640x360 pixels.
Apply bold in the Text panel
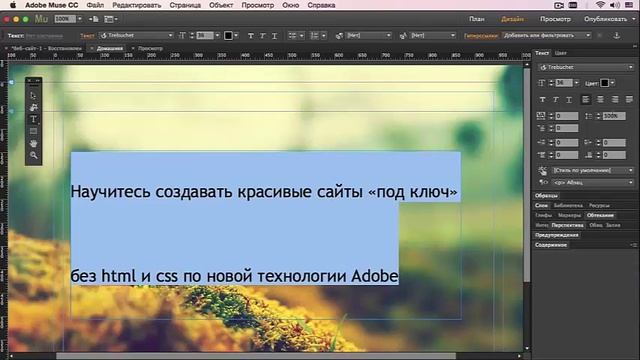[x=542, y=100]
